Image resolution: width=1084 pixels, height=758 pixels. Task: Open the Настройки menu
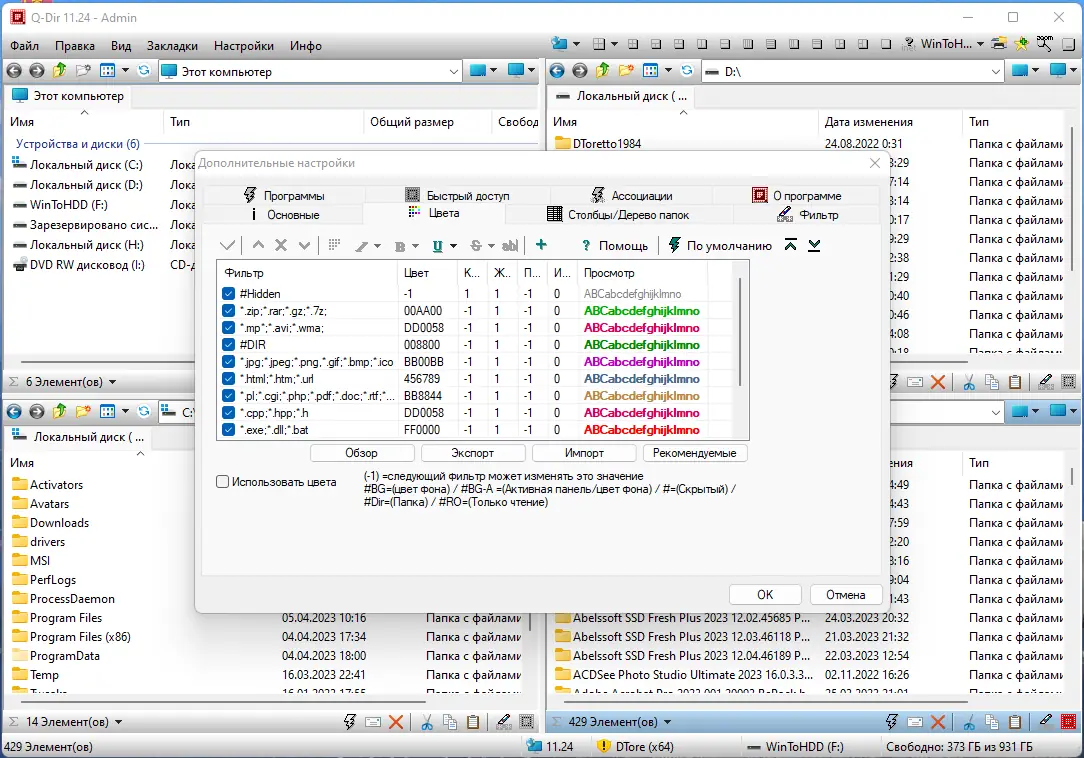(x=243, y=46)
